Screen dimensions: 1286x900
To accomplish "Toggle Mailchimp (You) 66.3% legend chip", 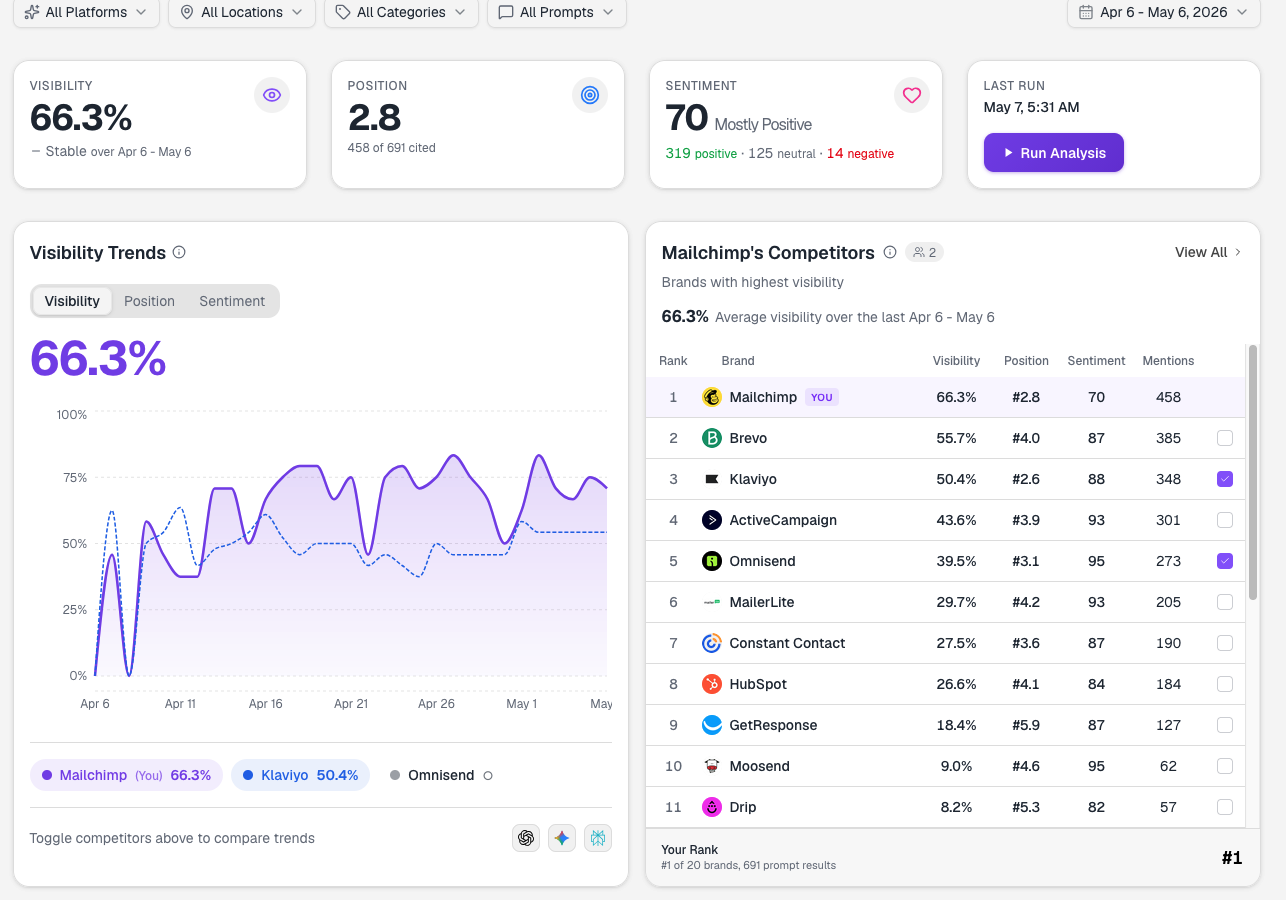I will (126, 775).
